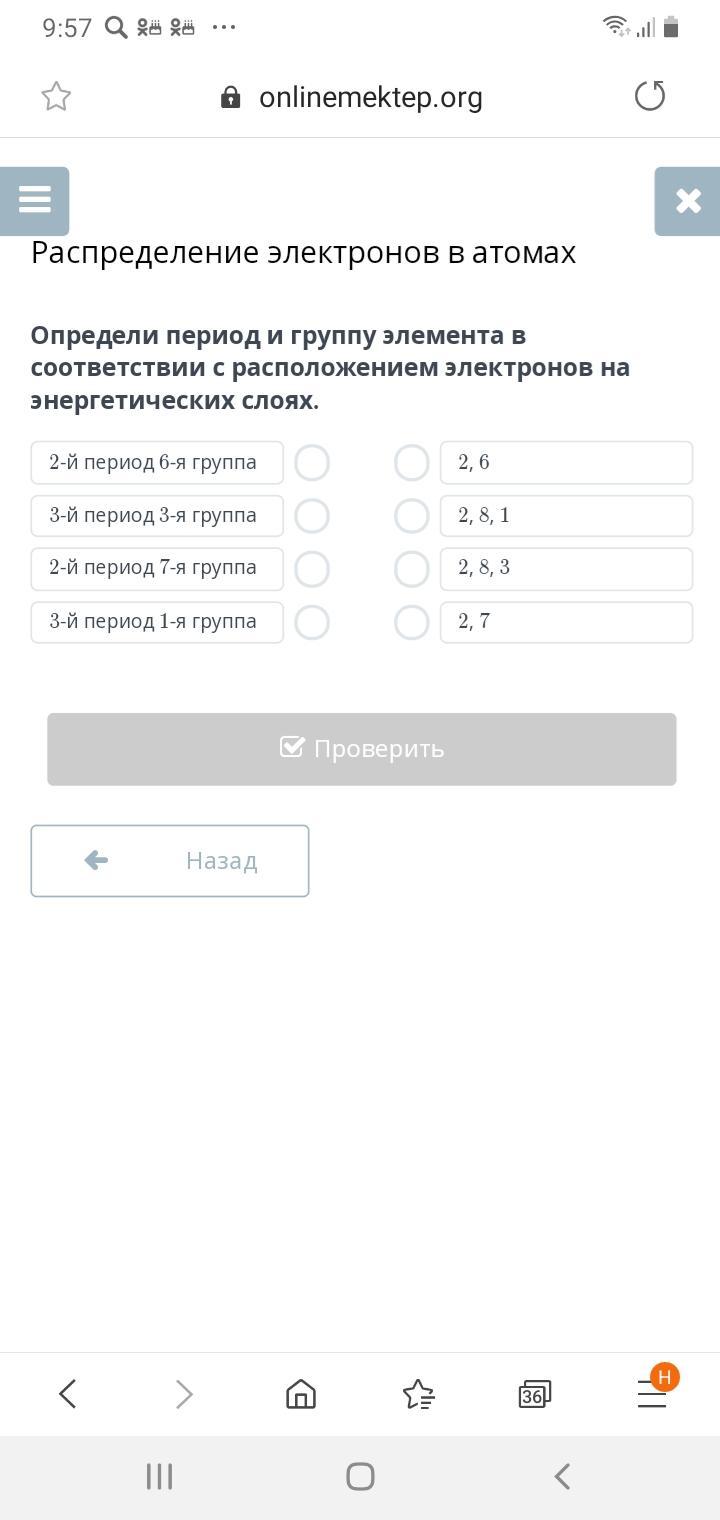Reload the page with the refresh icon
Screen dimensions: 720x1520
[650, 96]
